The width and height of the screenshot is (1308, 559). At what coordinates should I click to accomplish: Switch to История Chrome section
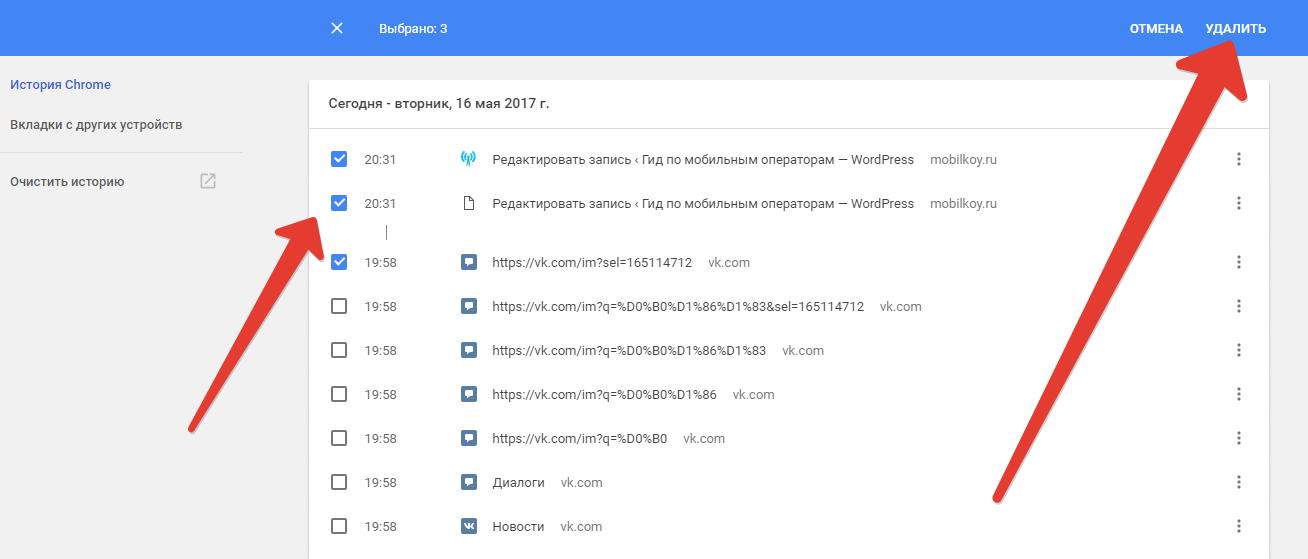pyautogui.click(x=60, y=85)
